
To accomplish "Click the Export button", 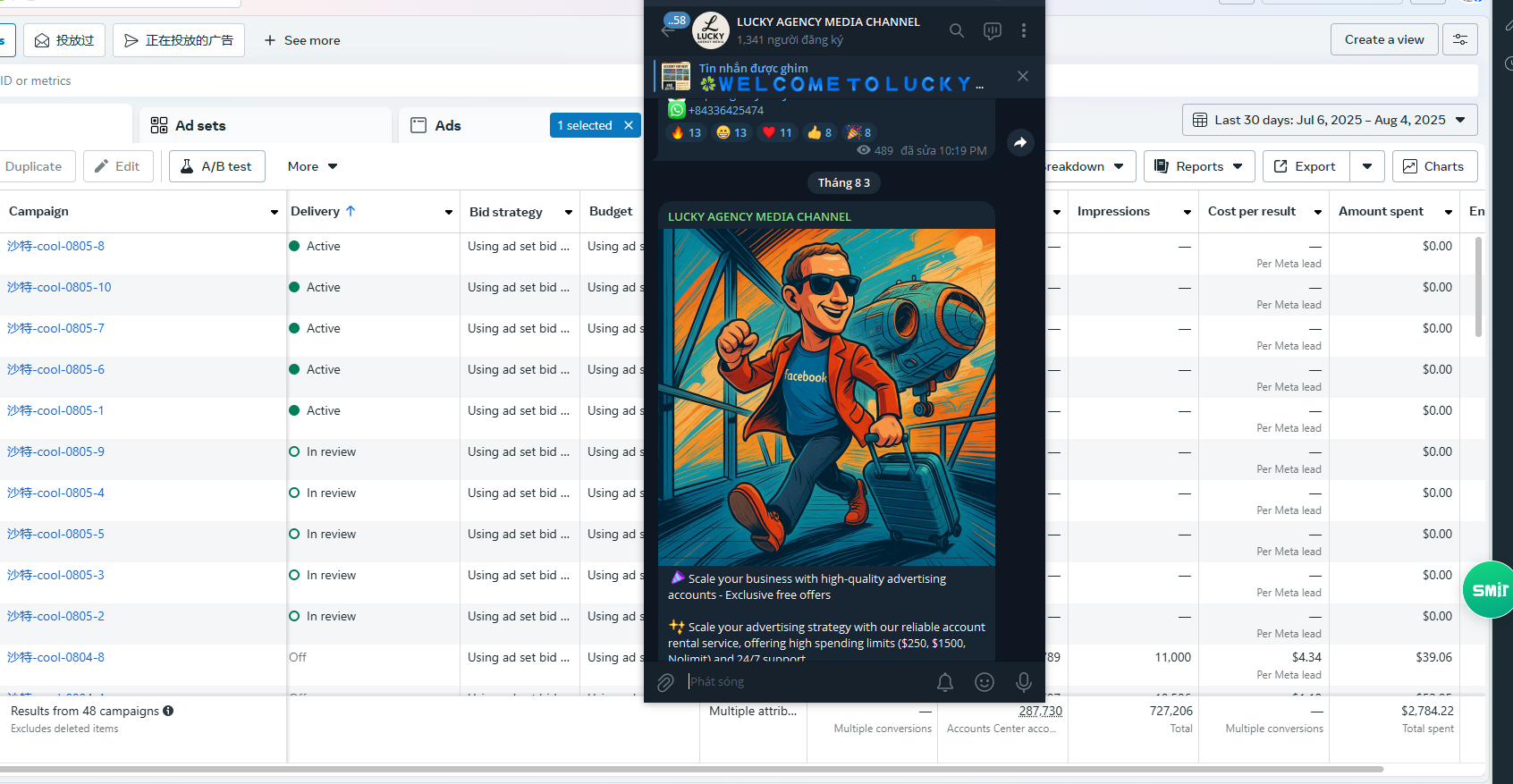I will (x=1306, y=166).
